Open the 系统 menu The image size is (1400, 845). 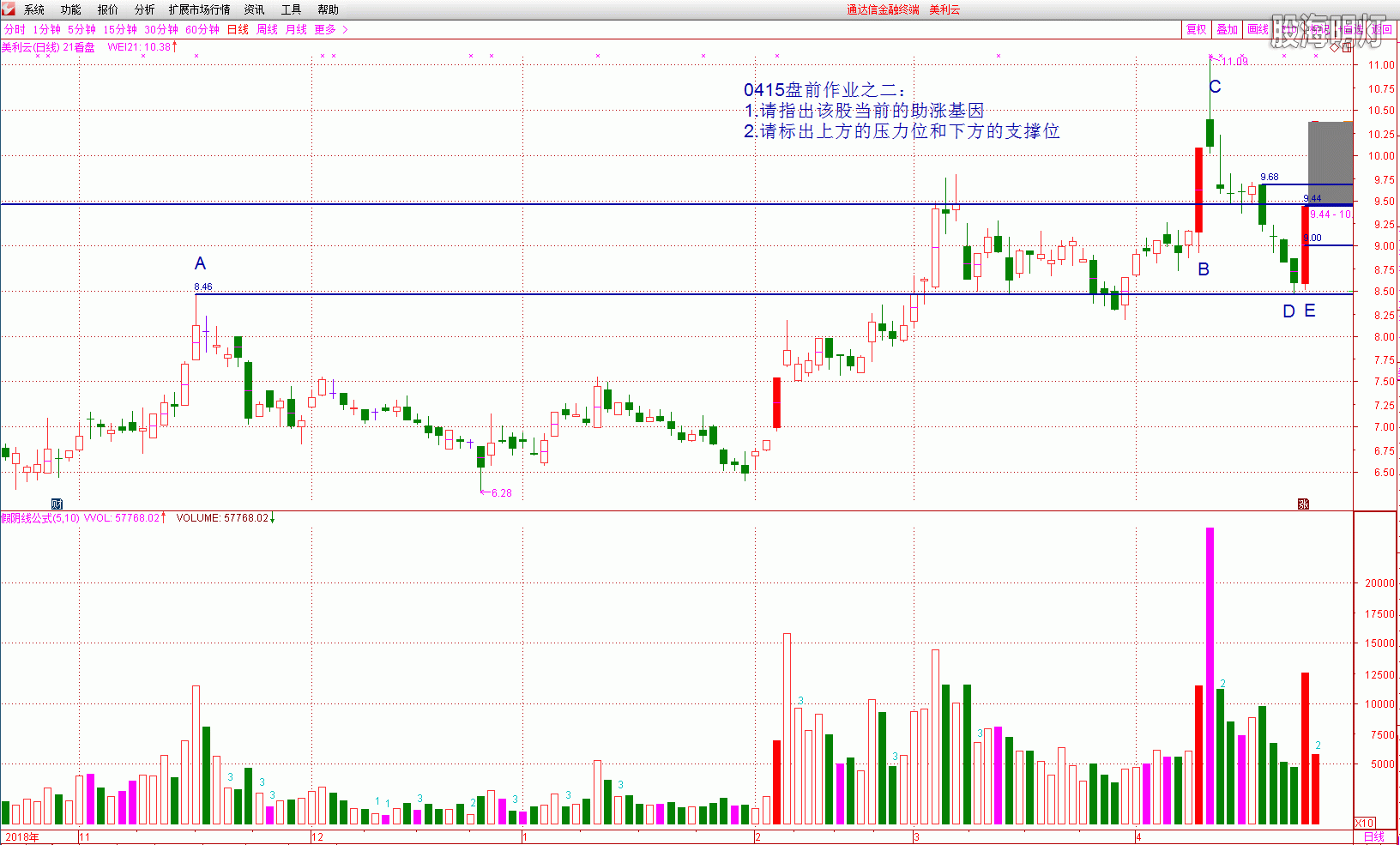34,9
